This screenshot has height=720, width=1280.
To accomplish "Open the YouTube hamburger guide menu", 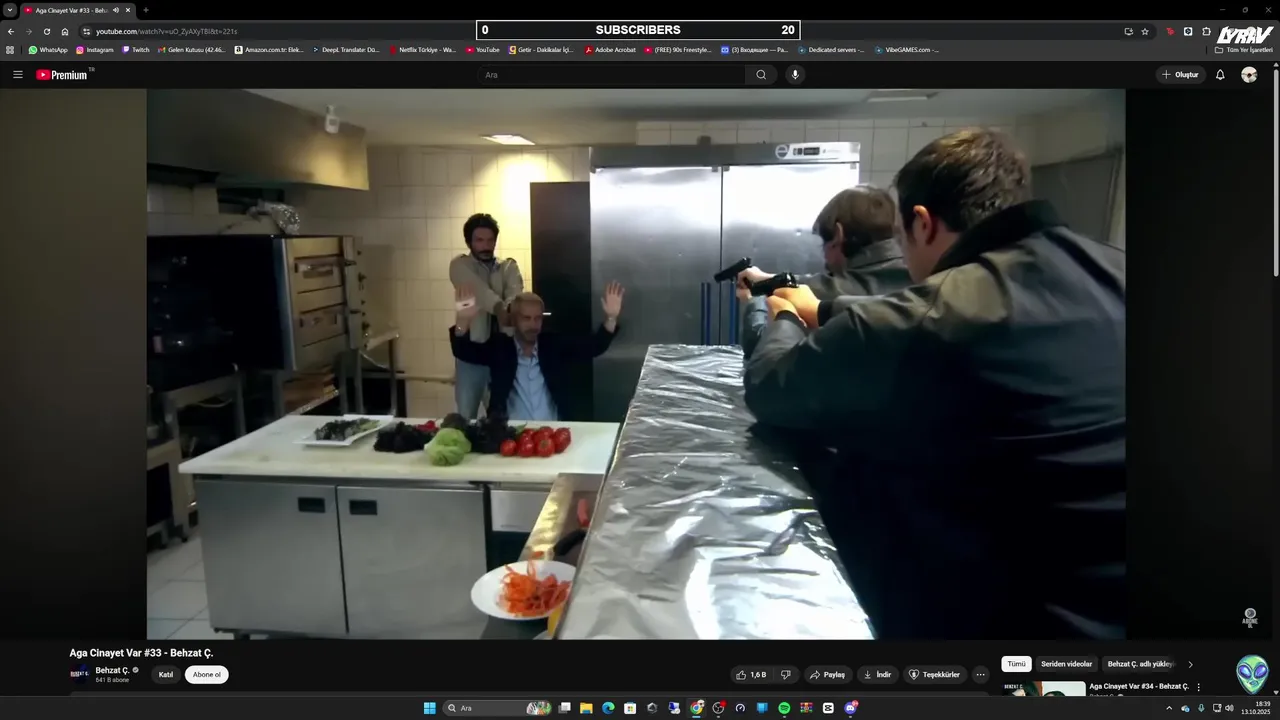I will [17, 75].
